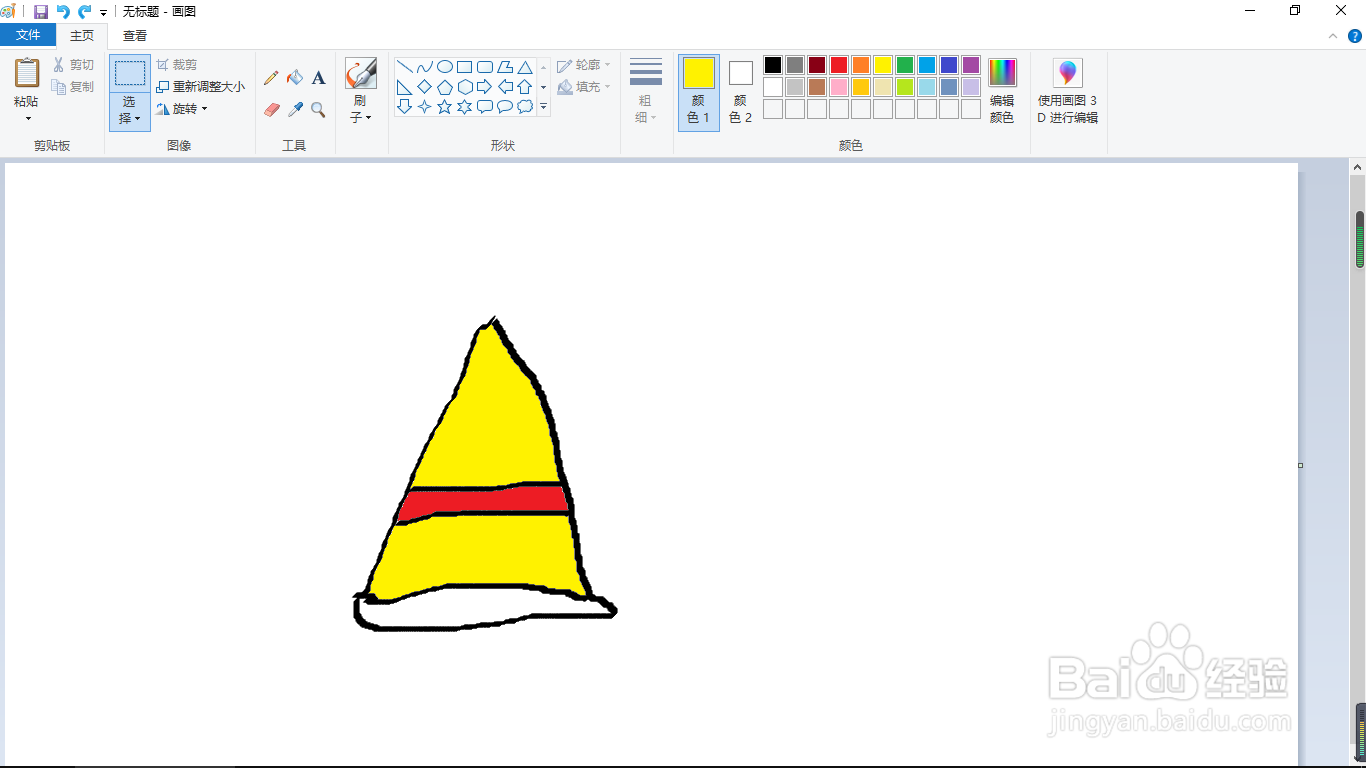This screenshot has height=768, width=1366.
Task: Choose the Right triangle shape
Action: click(405, 87)
